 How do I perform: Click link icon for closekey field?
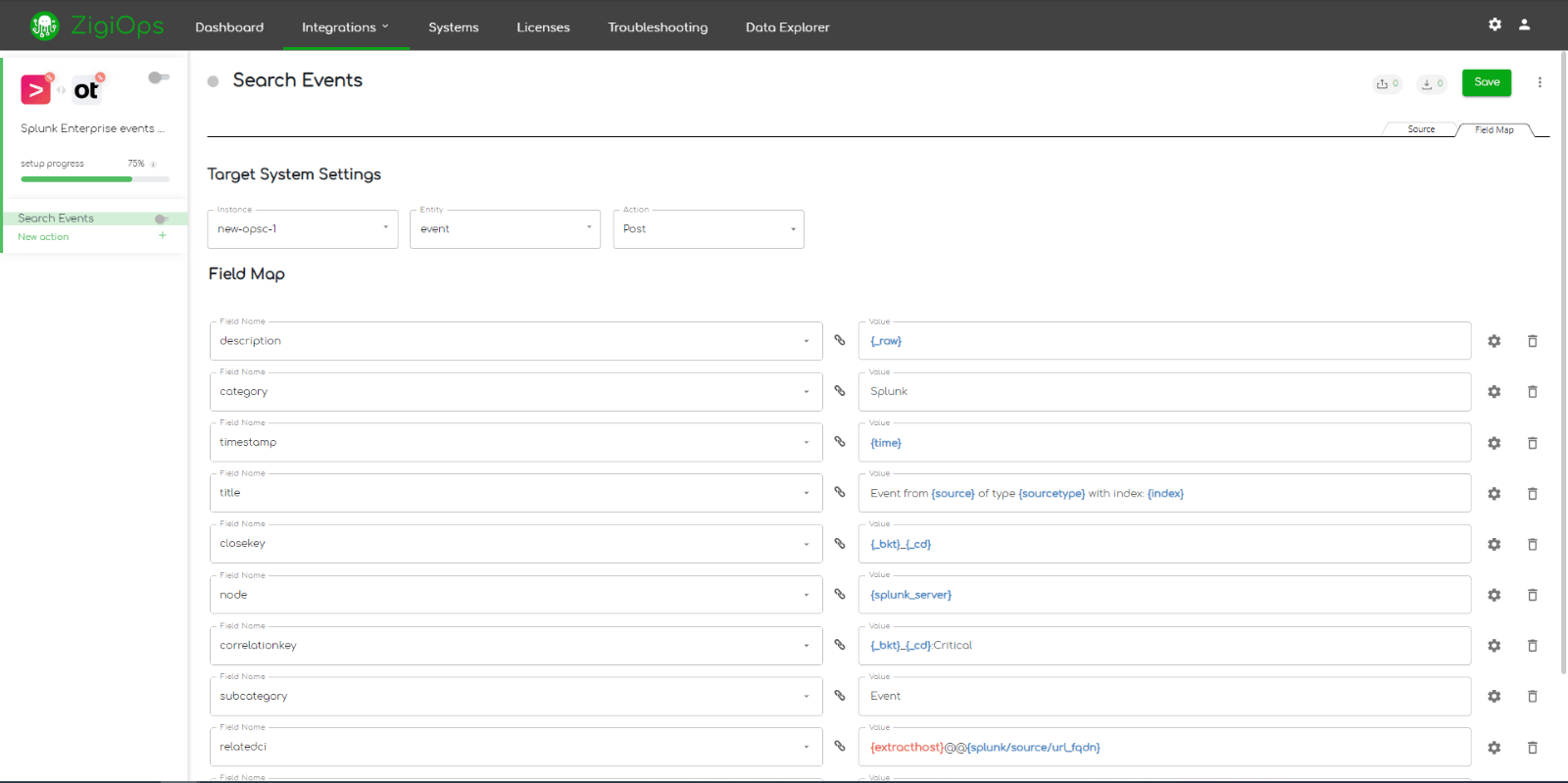point(840,543)
